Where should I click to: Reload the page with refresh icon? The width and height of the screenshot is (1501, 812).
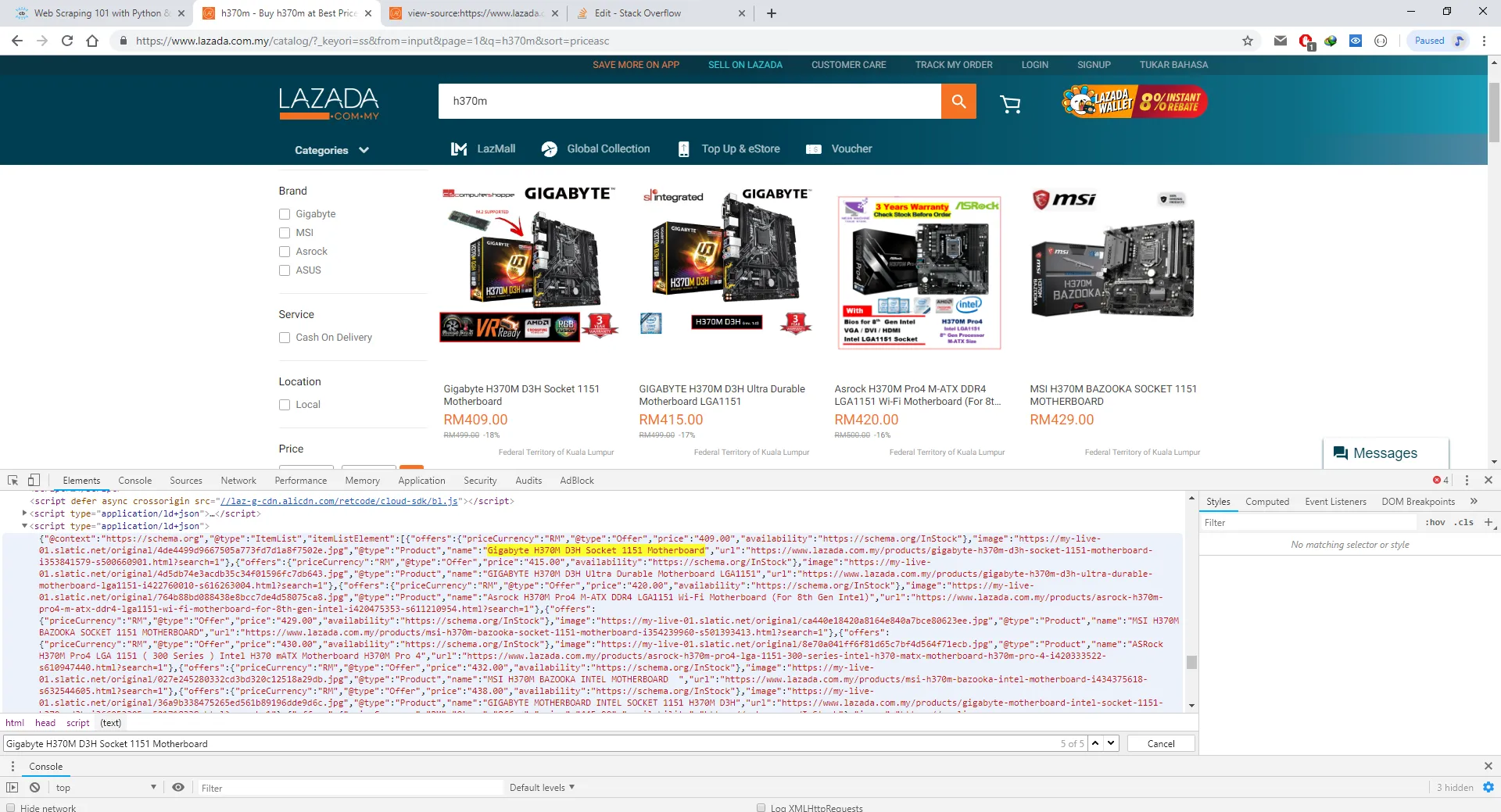67,41
